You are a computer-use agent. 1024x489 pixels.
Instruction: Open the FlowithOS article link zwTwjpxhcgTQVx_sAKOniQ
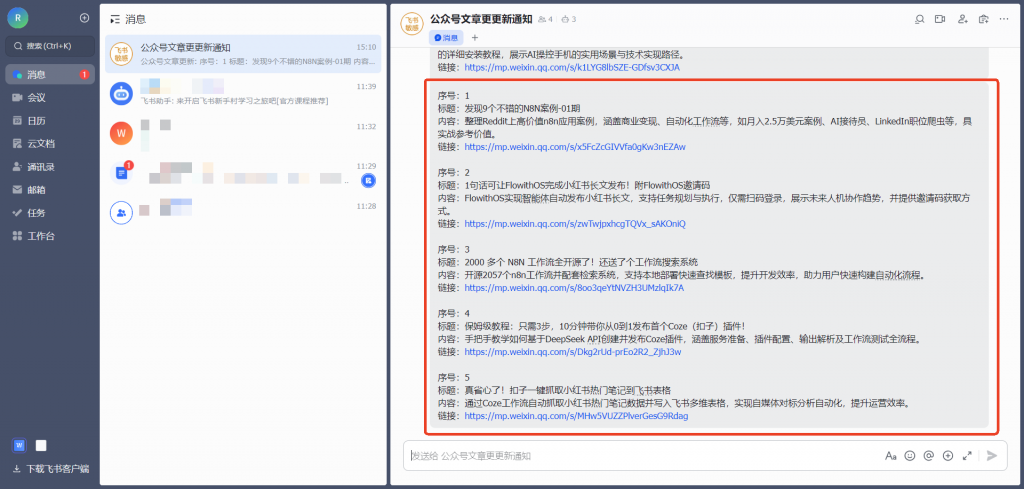(575, 224)
